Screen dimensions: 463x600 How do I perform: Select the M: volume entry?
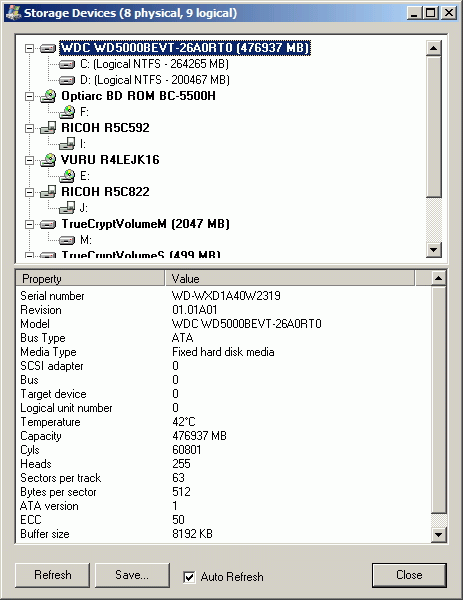coord(86,240)
